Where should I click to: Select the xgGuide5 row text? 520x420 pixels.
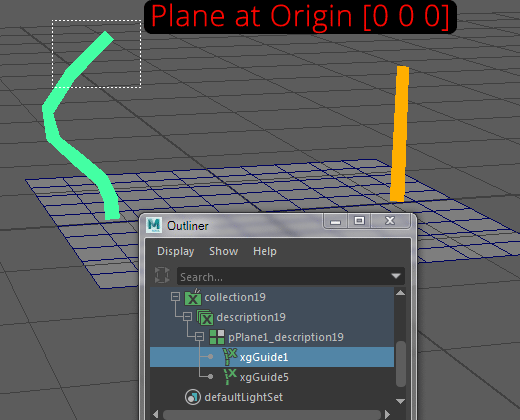(264, 377)
